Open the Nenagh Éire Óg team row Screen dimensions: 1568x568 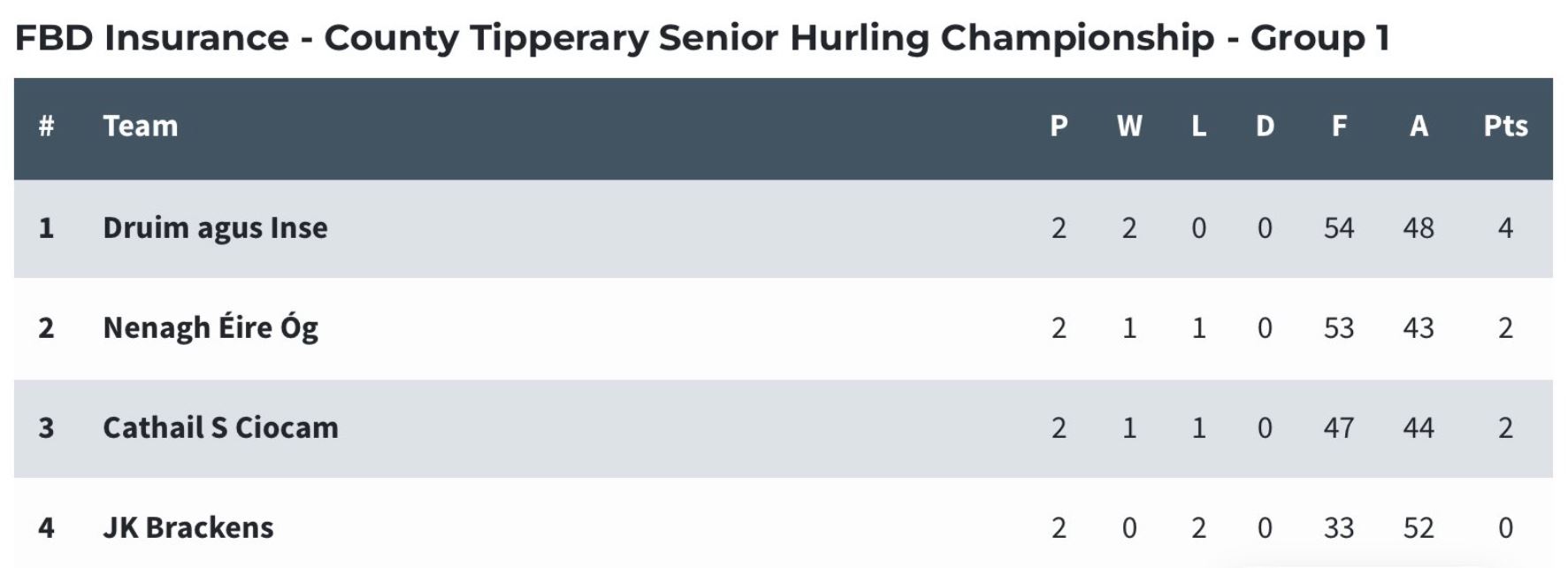784,328
